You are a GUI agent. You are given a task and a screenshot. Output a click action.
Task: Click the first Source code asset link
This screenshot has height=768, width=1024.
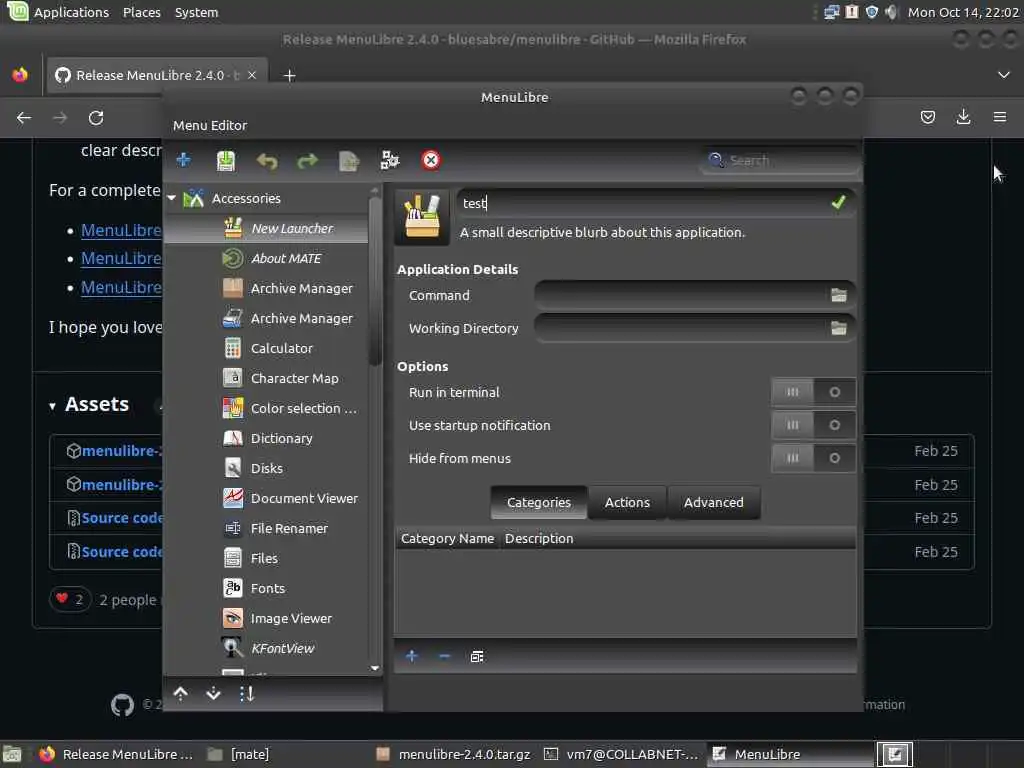tap(122, 518)
